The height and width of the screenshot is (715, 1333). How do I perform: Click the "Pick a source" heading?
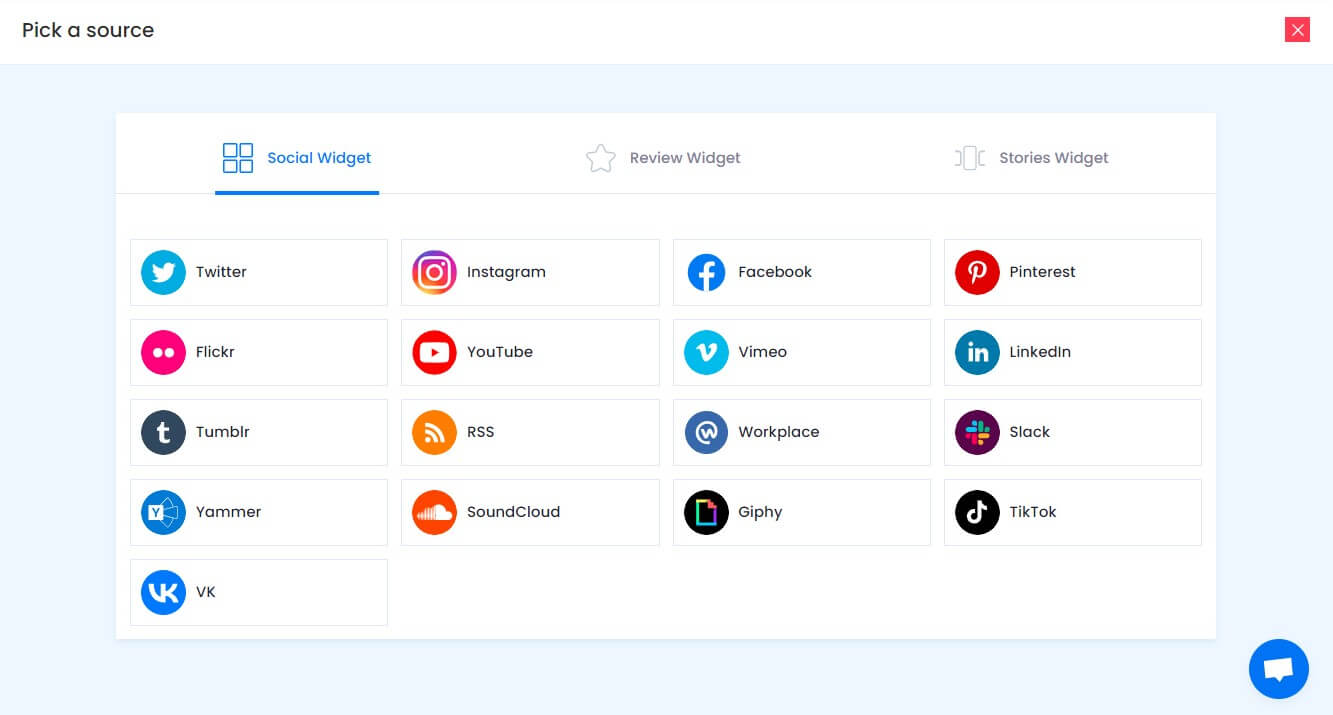coord(88,30)
